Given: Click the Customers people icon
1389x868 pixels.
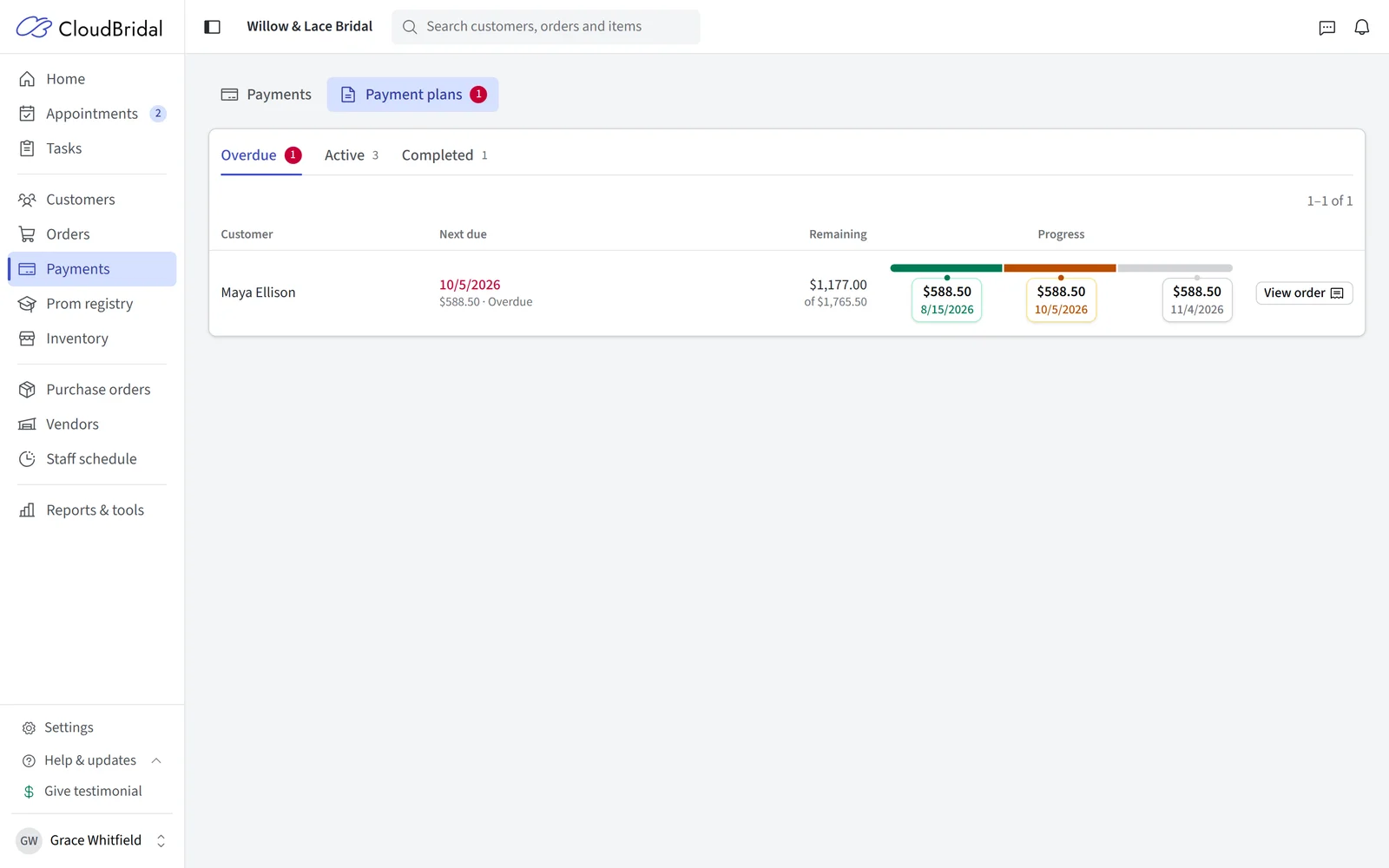Looking at the screenshot, I should click(28, 200).
